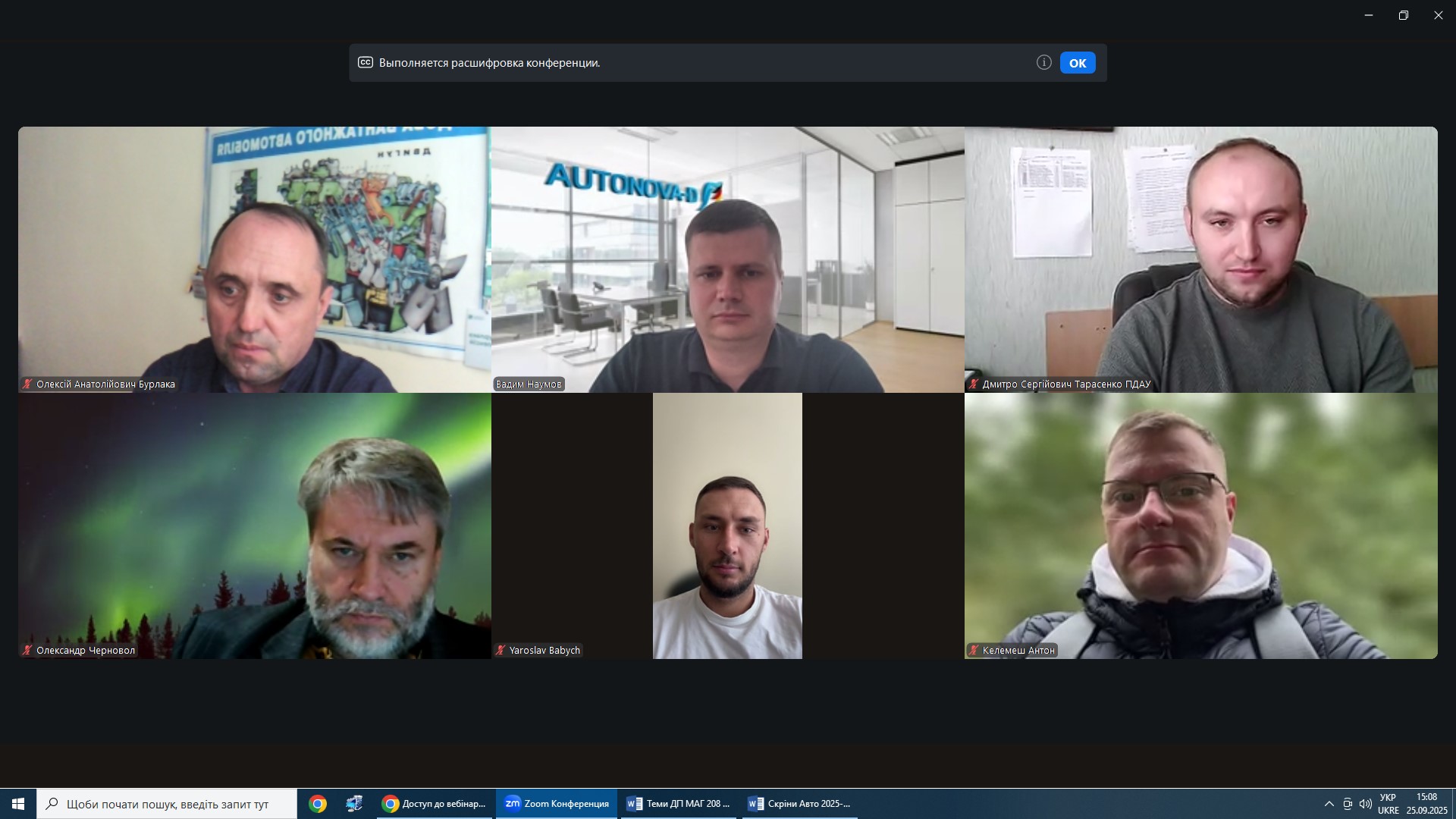Expand hidden system tray icons
This screenshot has height=819, width=1456.
click(x=1329, y=804)
